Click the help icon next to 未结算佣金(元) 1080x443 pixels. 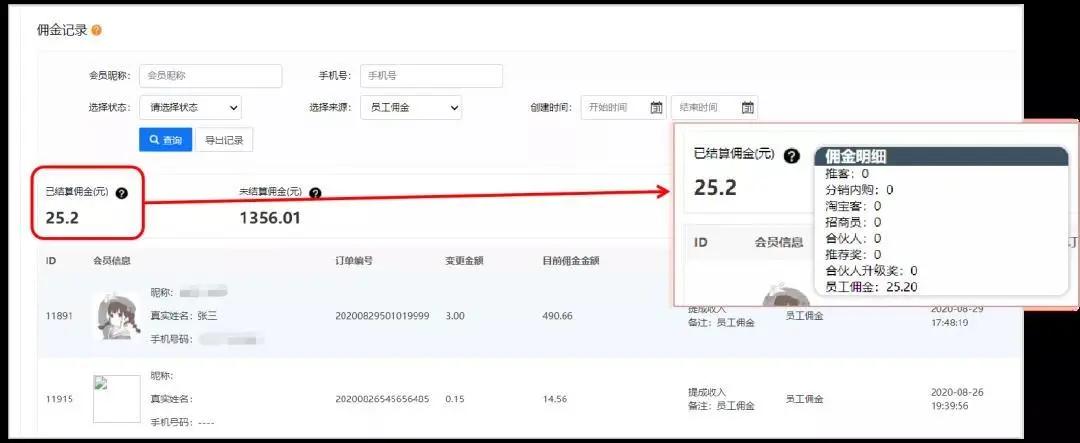tap(315, 194)
